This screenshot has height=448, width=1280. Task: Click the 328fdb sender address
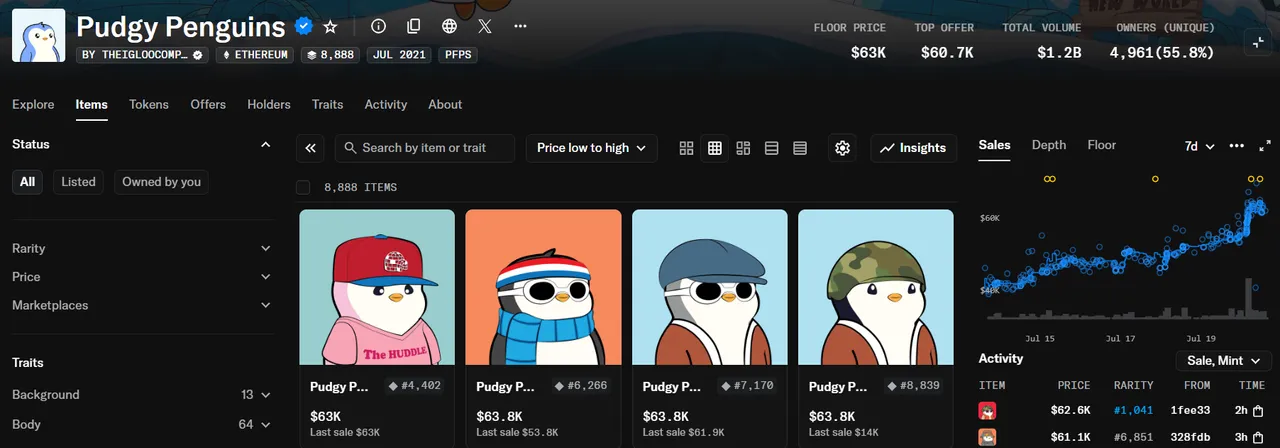point(1191,437)
